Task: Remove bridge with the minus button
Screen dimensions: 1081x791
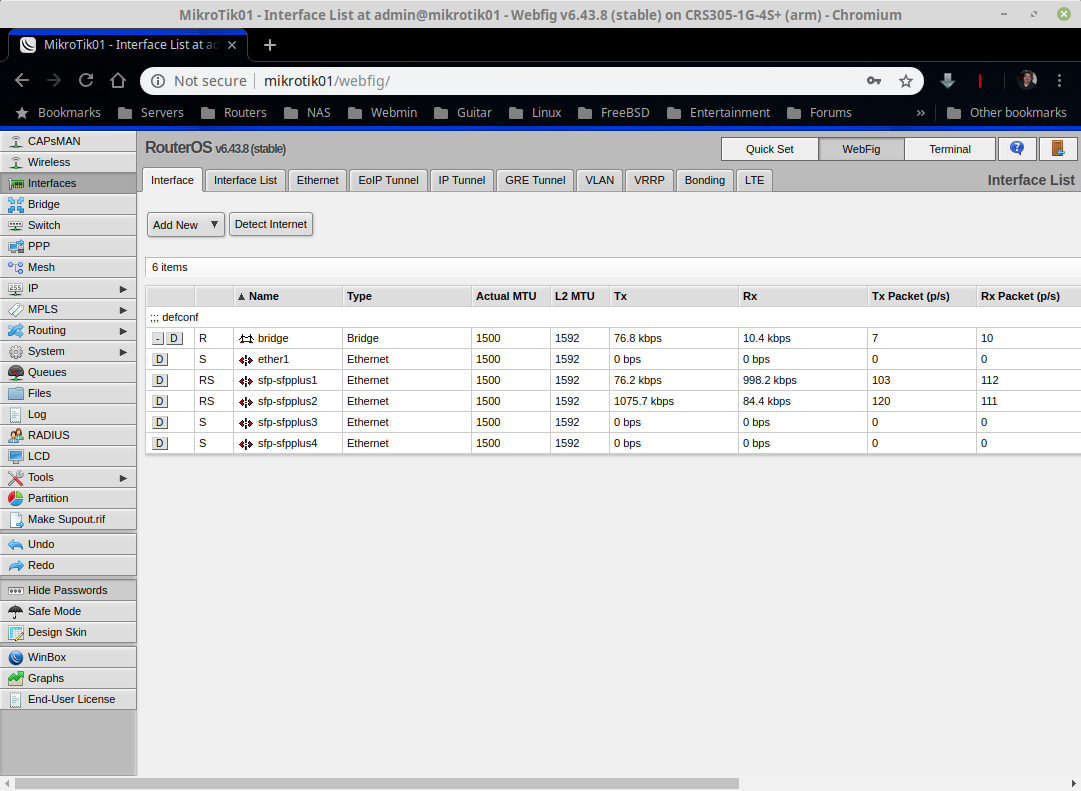Action: tap(158, 339)
